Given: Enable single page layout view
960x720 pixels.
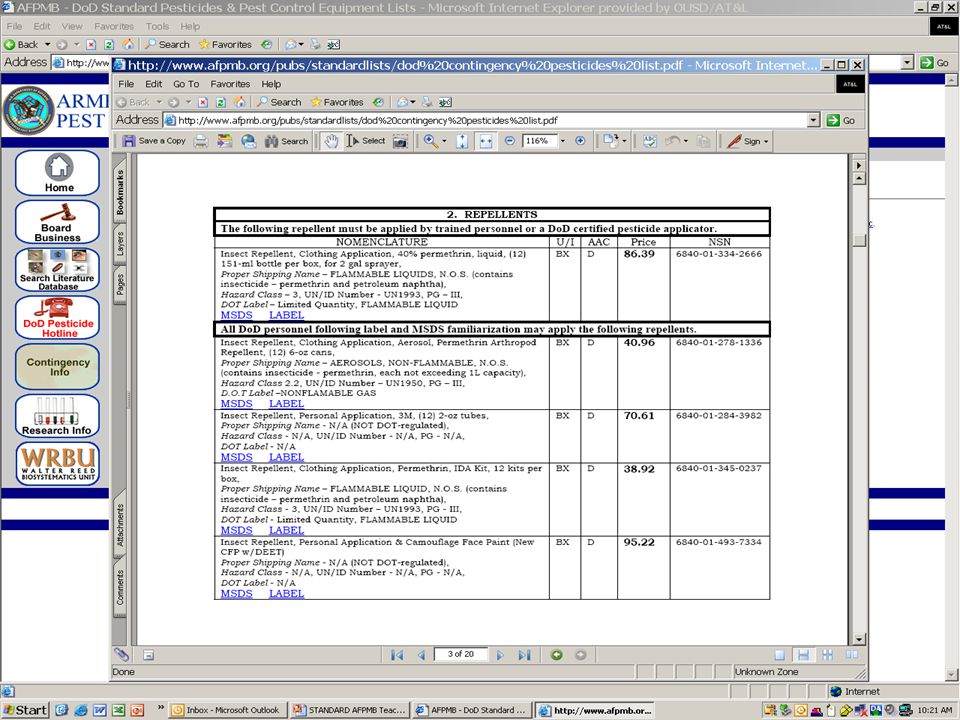Looking at the screenshot, I should tap(779, 655).
